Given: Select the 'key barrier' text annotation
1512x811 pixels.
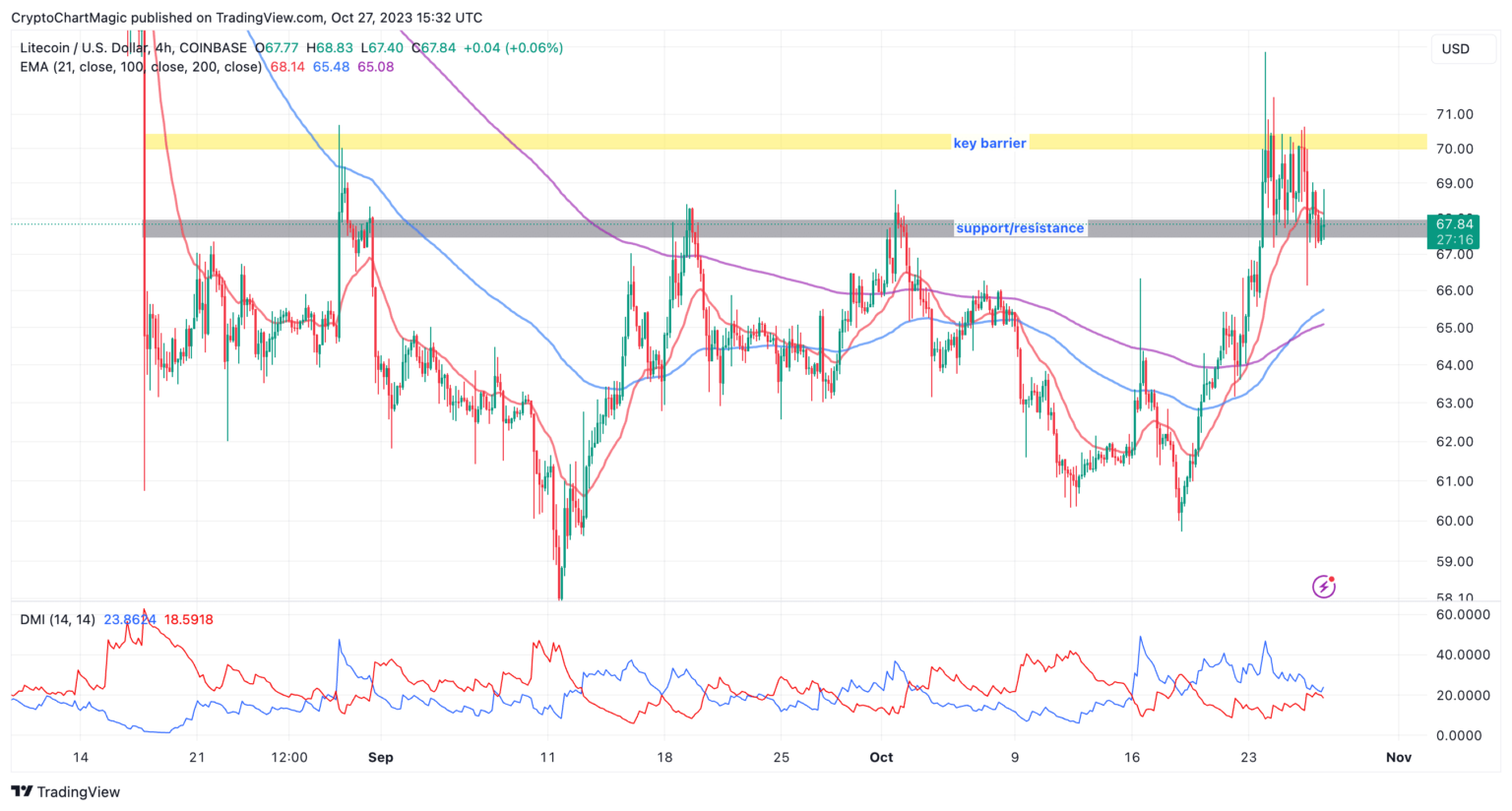Looking at the screenshot, I should coord(989,143).
